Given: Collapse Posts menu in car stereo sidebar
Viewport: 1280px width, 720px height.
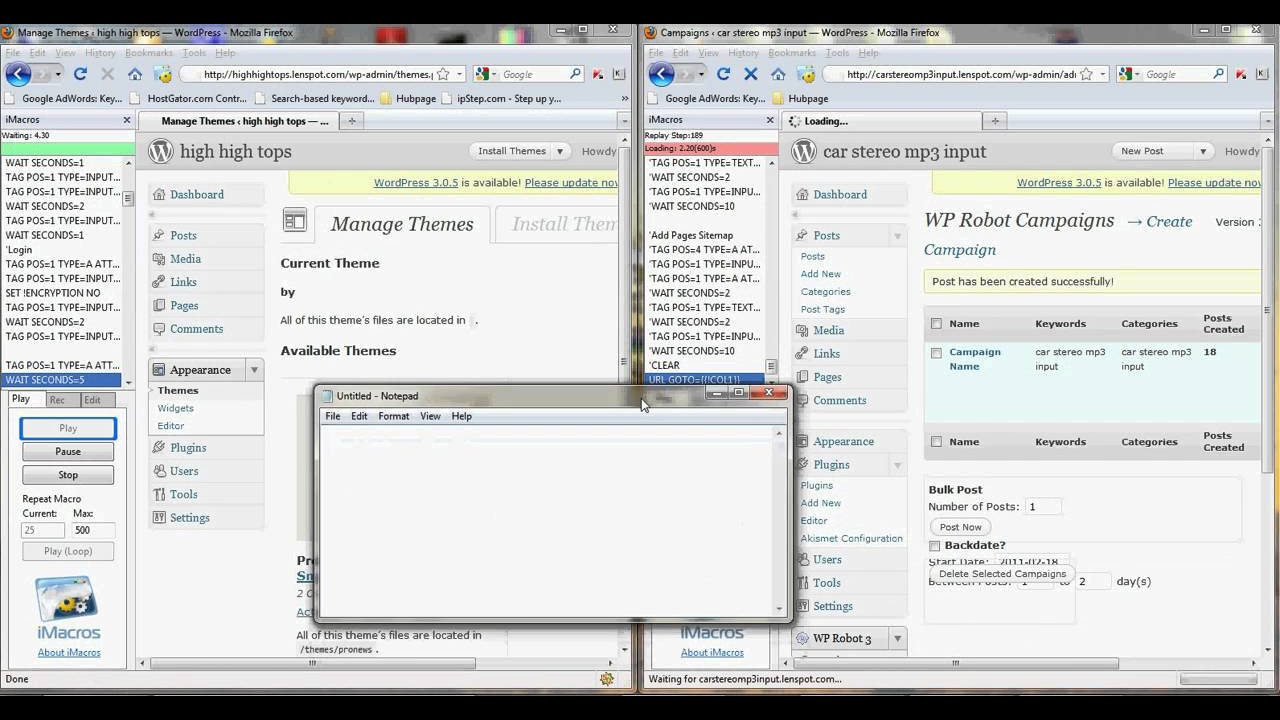Looking at the screenshot, I should coord(897,236).
